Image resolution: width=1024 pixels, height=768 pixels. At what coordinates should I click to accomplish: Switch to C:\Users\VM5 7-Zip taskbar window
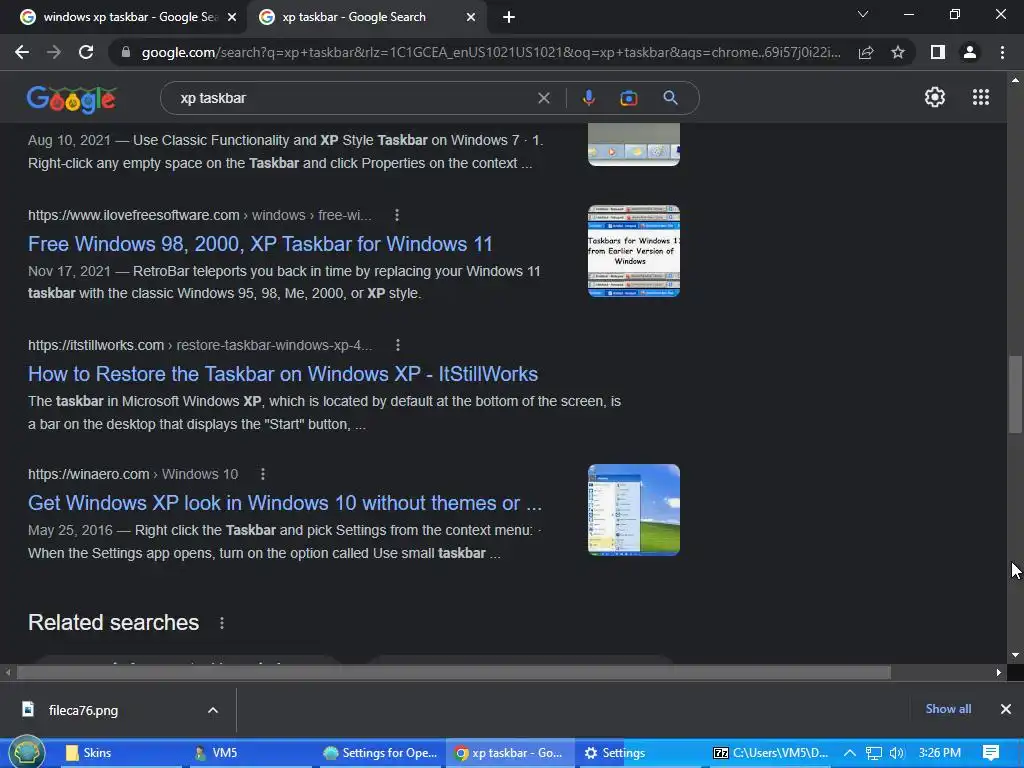pyautogui.click(x=771, y=753)
